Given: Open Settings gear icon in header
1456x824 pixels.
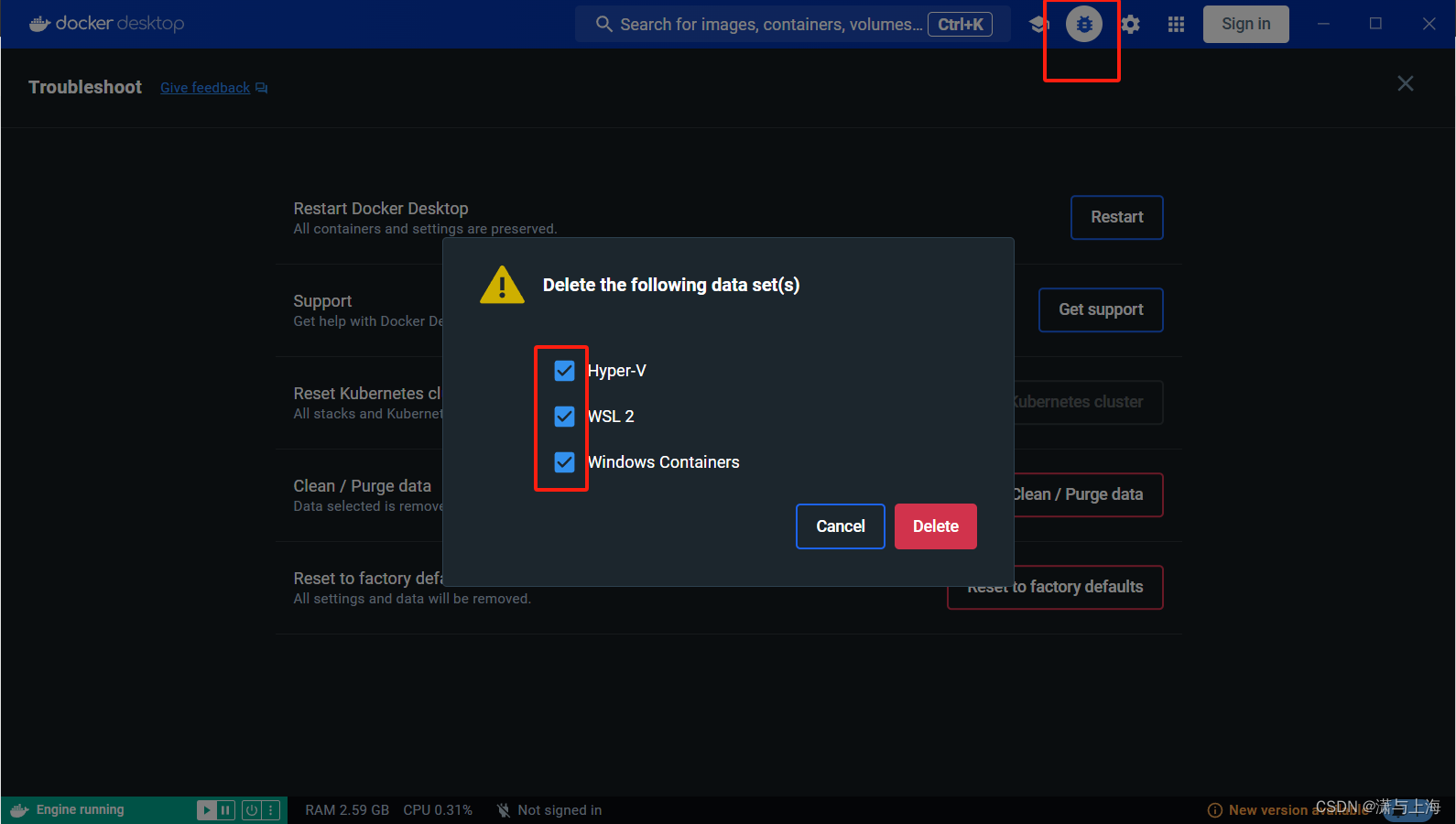Looking at the screenshot, I should tap(1131, 25).
